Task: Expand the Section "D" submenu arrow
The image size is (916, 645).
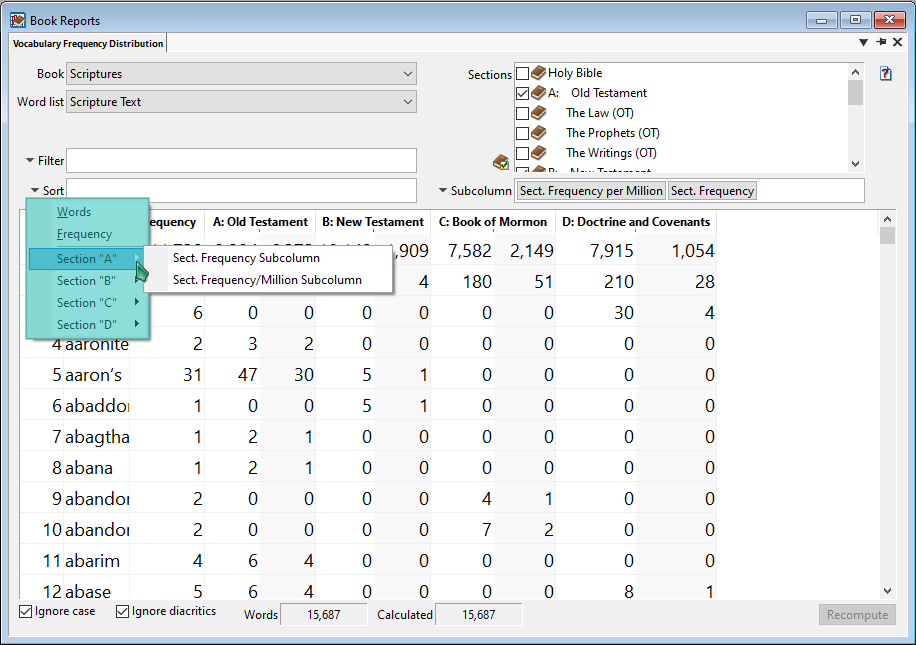Action: point(137,324)
